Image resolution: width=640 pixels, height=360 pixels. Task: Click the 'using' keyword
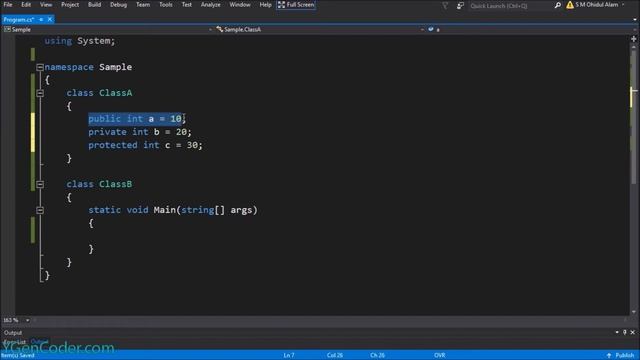tap(58, 41)
